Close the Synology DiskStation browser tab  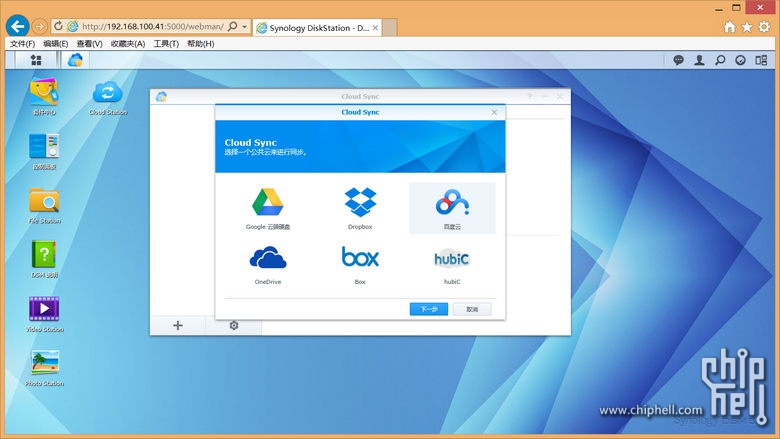376,28
